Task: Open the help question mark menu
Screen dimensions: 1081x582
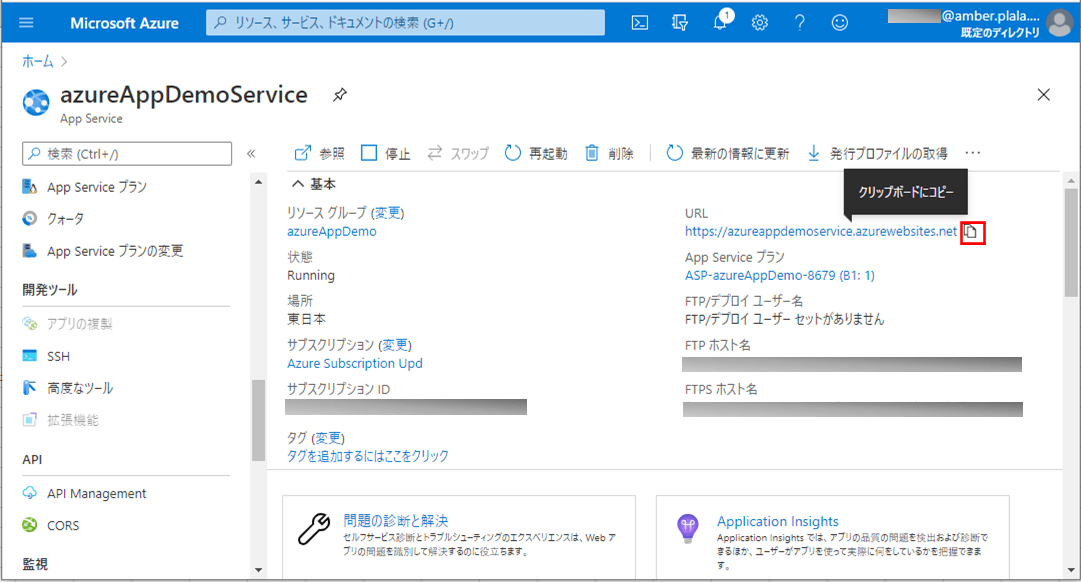Action: [x=799, y=21]
